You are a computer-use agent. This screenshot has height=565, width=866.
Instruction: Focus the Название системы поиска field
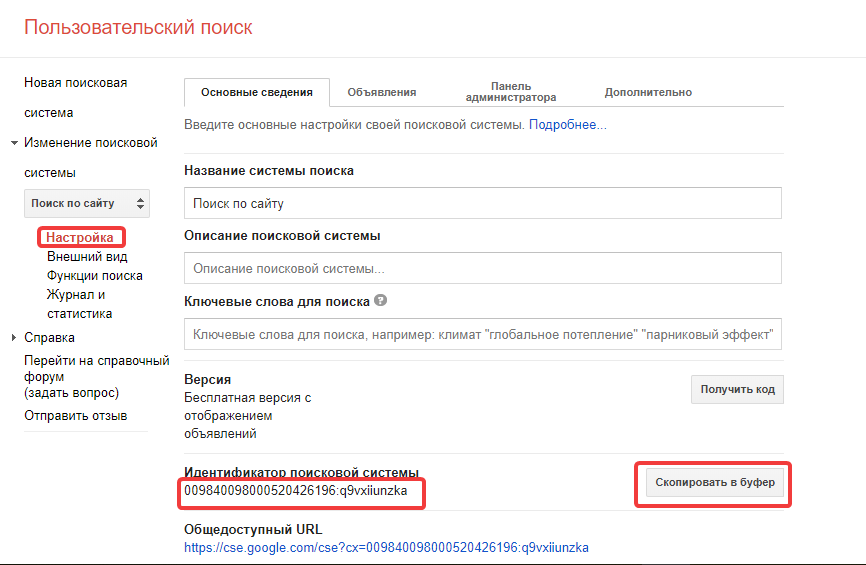483,203
